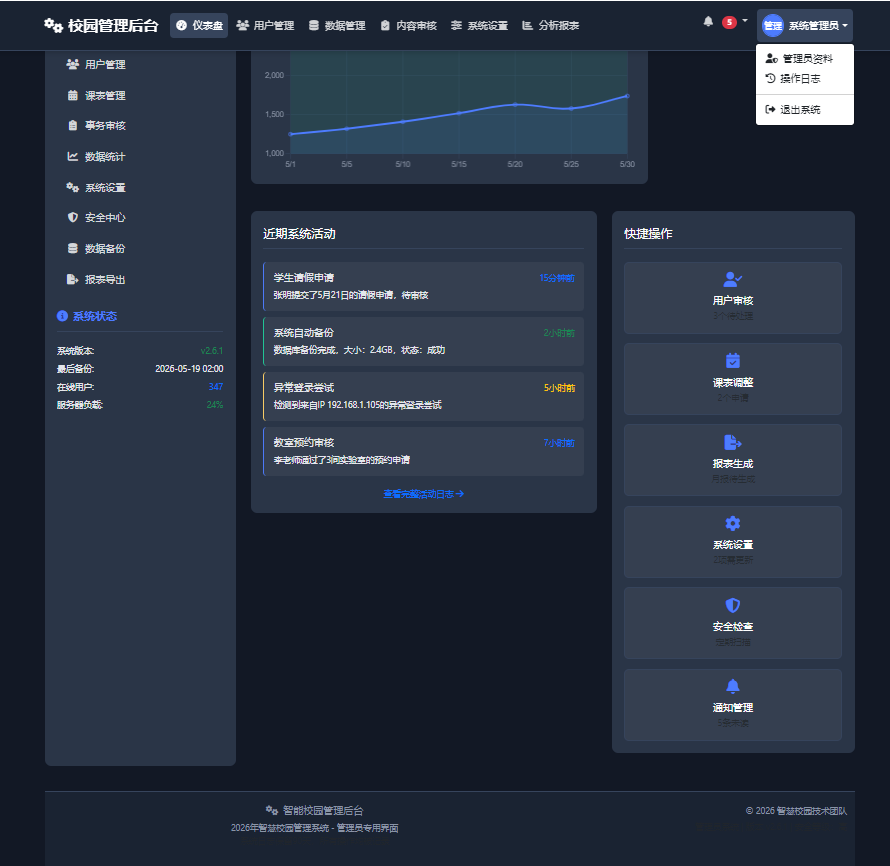Select 管理员资料 from account menu

click(x=805, y=58)
